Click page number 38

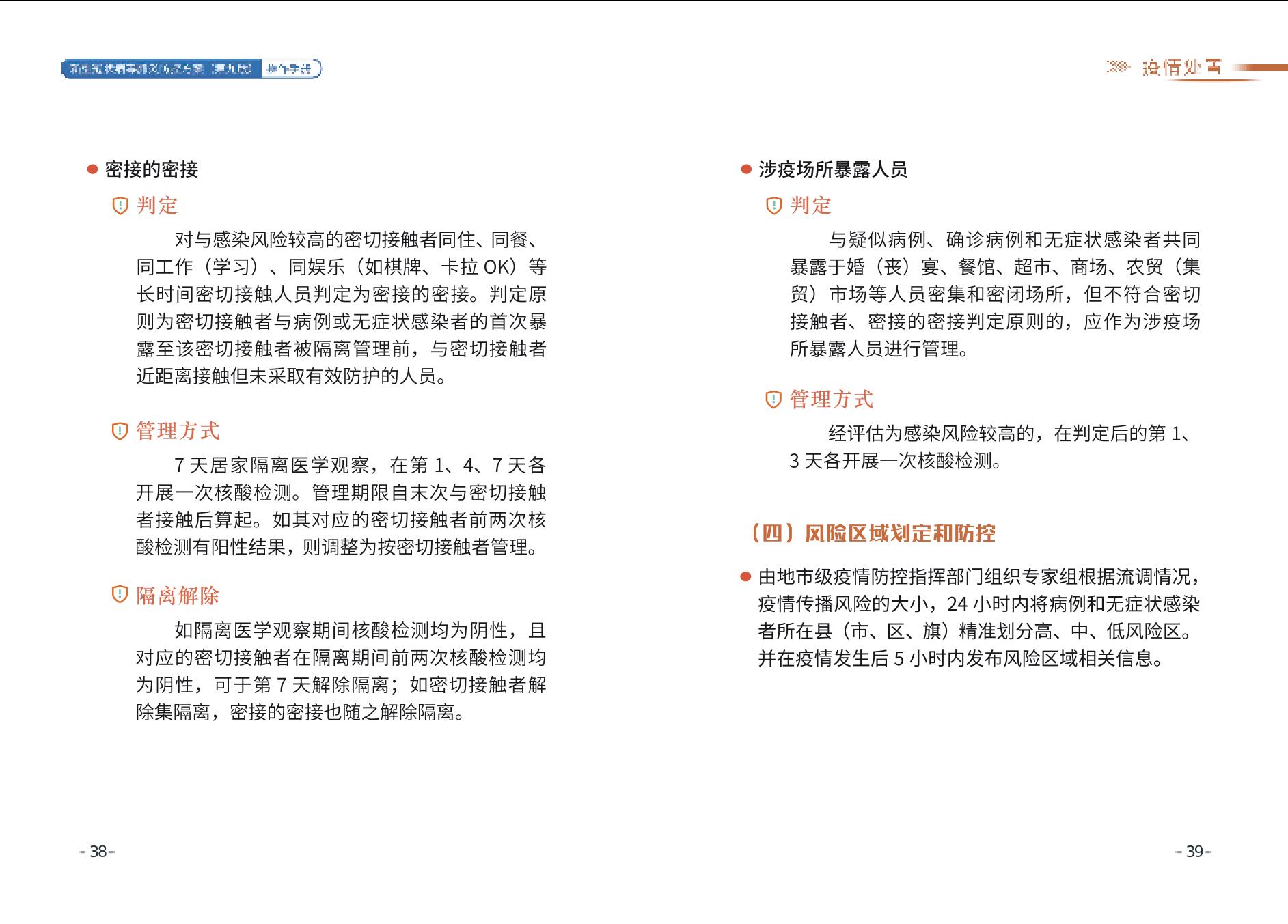pos(98,852)
